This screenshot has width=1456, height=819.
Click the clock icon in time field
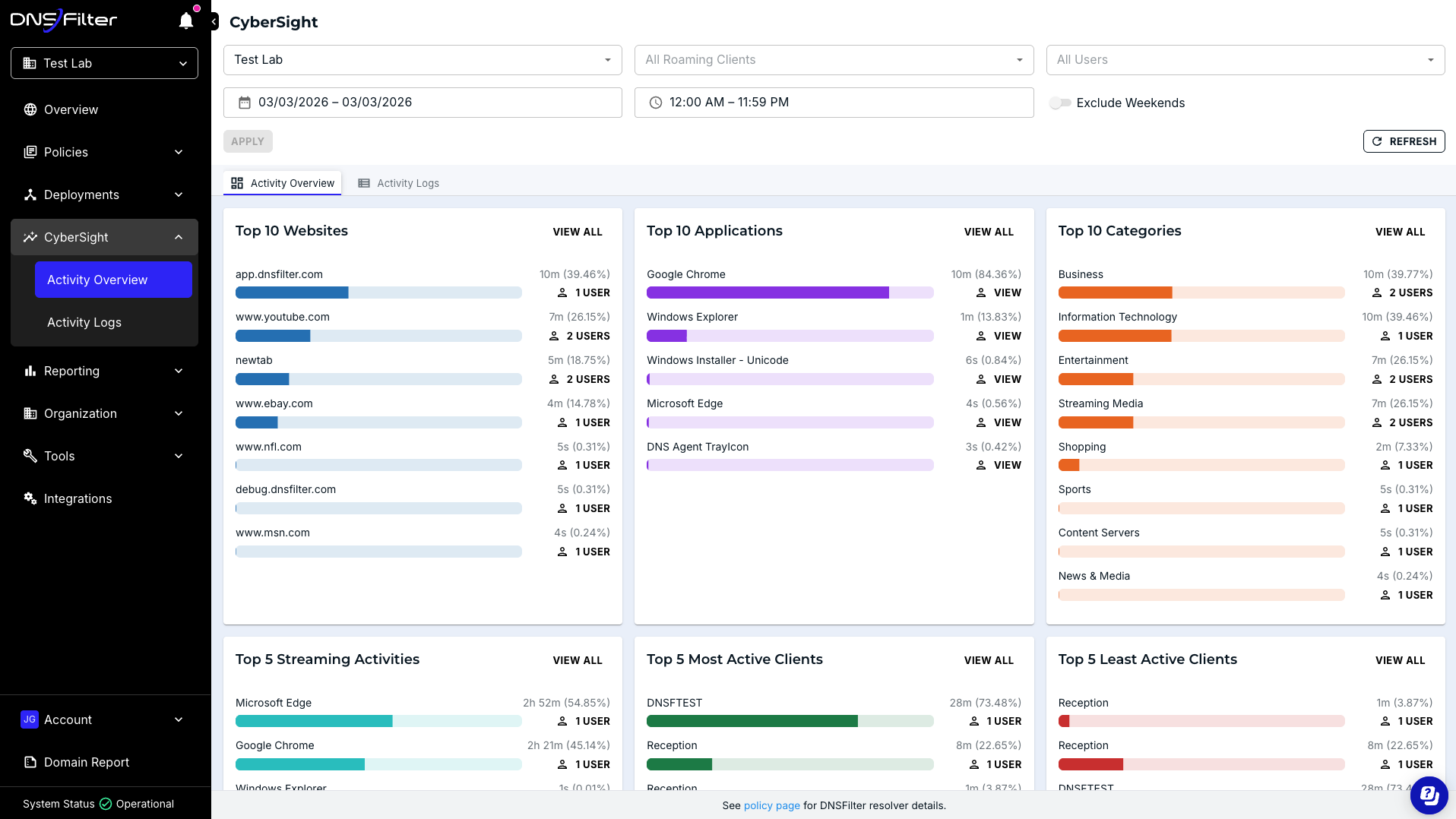(x=656, y=103)
